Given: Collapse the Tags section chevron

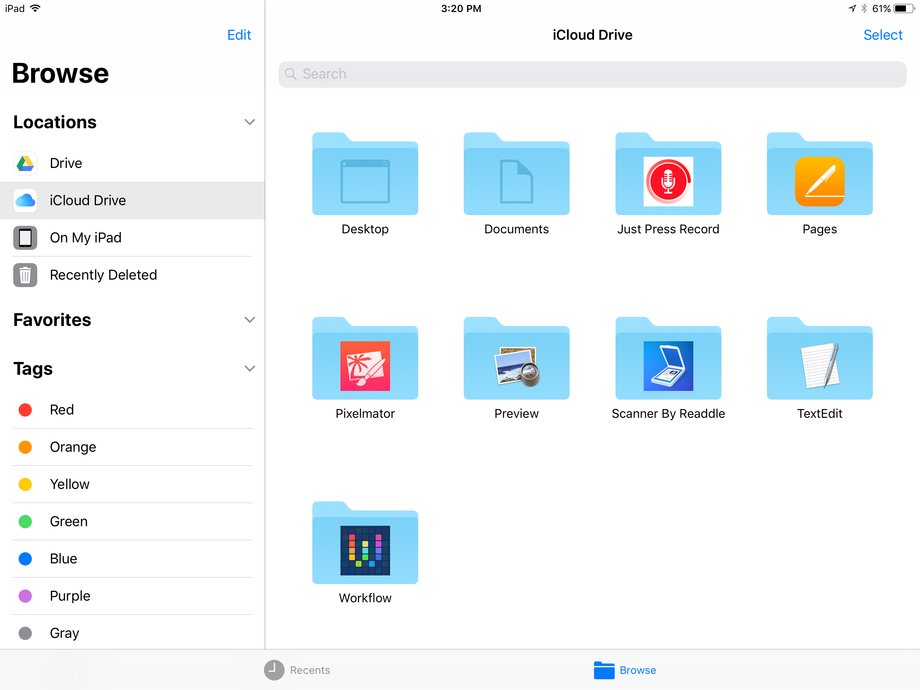Looking at the screenshot, I should point(249,368).
